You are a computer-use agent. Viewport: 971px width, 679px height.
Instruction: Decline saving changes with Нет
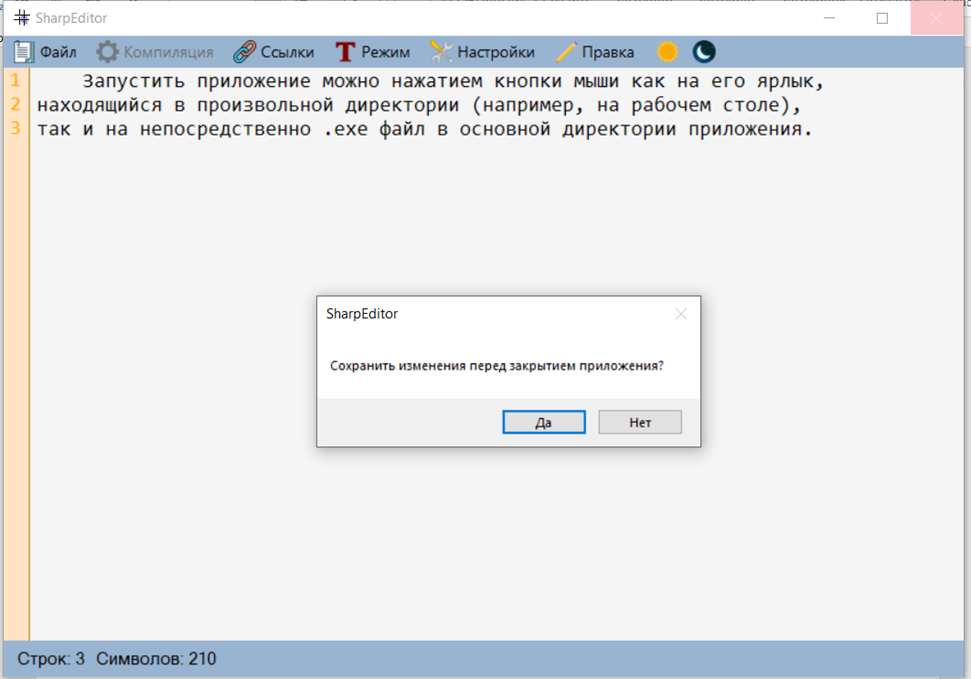(x=639, y=421)
